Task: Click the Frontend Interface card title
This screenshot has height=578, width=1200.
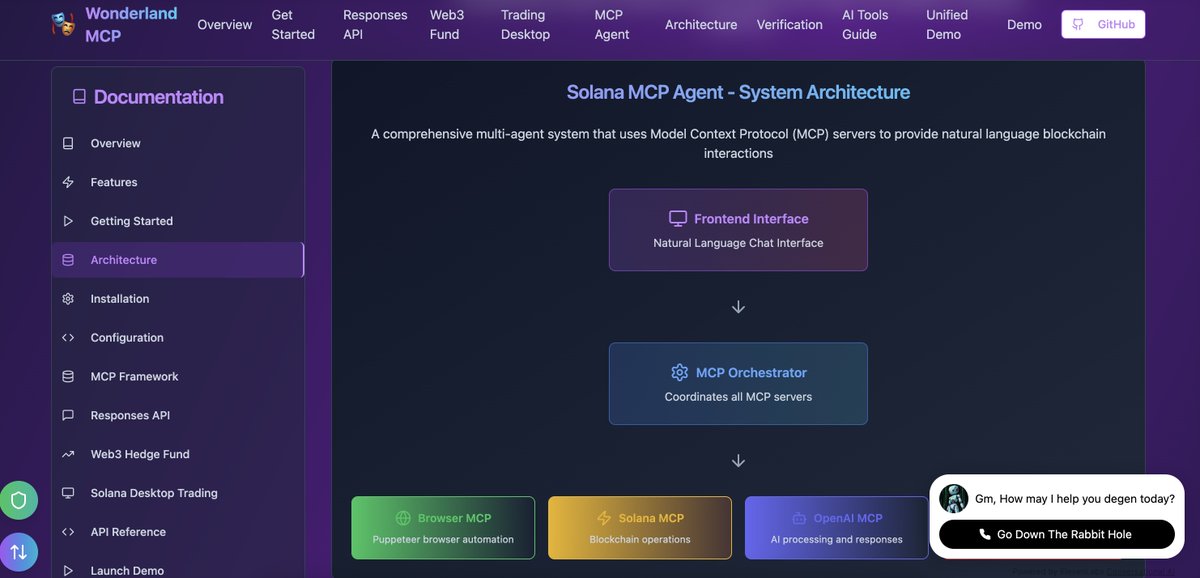Action: [751, 219]
